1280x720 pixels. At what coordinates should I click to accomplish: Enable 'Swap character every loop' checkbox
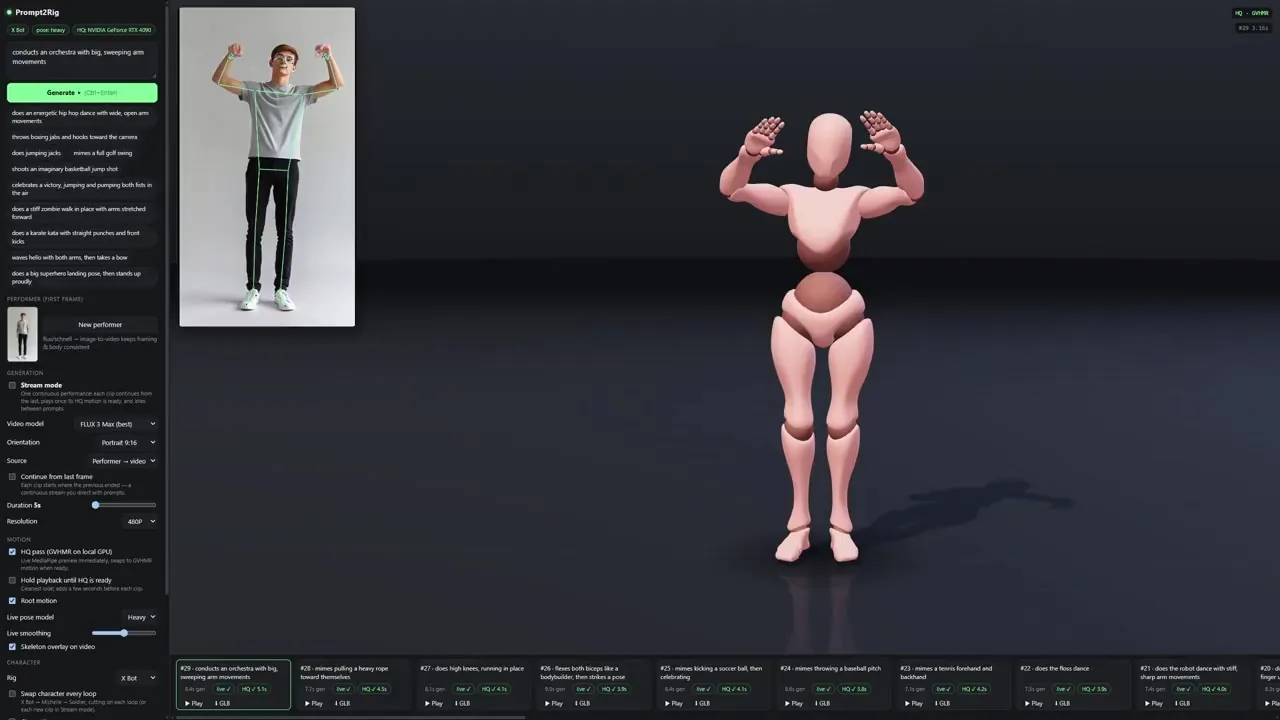coord(12,694)
